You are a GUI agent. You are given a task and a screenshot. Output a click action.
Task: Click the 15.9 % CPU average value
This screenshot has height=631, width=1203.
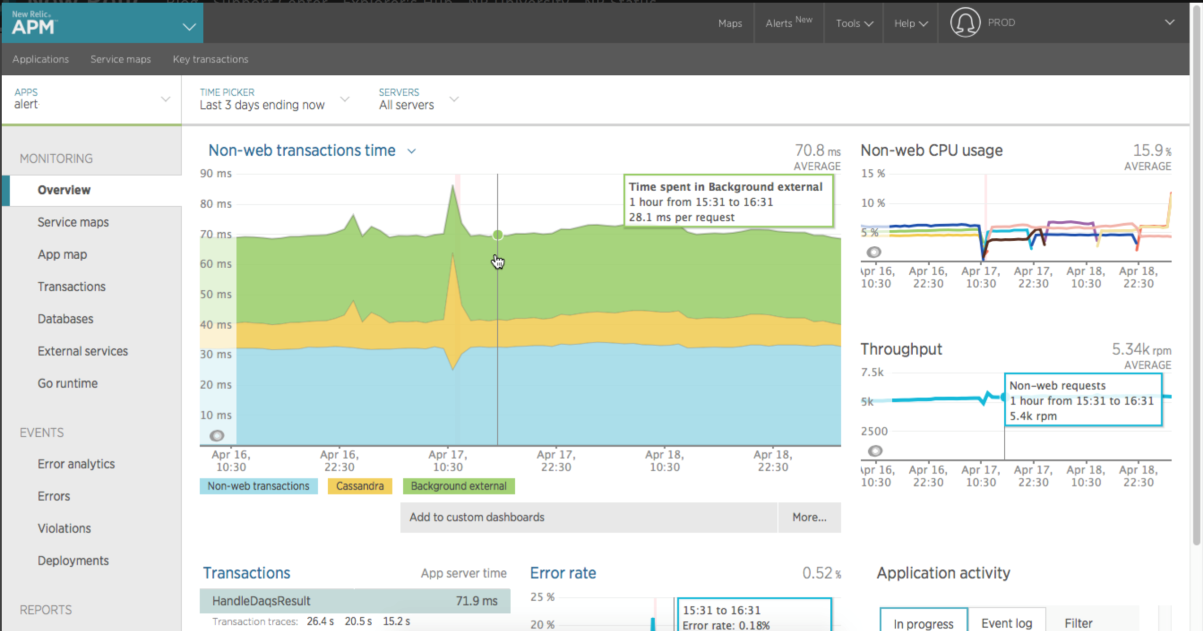(1151, 151)
